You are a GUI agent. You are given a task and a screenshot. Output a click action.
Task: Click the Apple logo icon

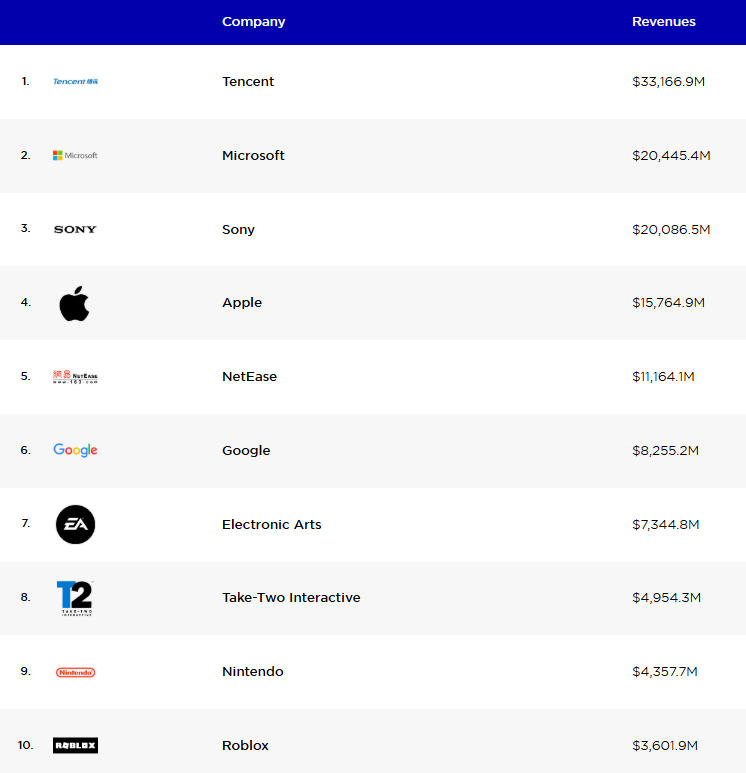coord(74,303)
